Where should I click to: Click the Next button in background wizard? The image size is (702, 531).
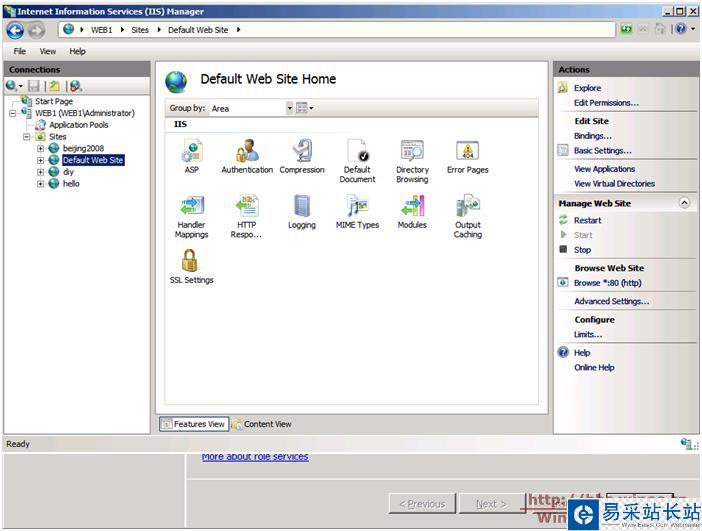tap(491, 504)
